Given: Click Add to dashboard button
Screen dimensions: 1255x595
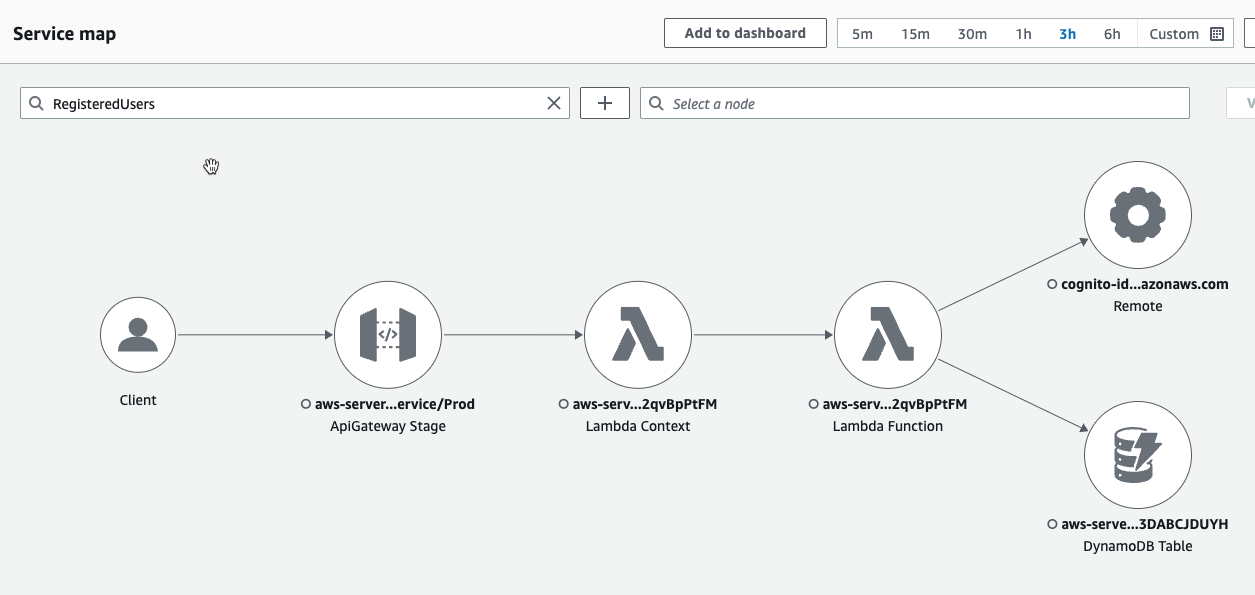Looking at the screenshot, I should [745, 33].
